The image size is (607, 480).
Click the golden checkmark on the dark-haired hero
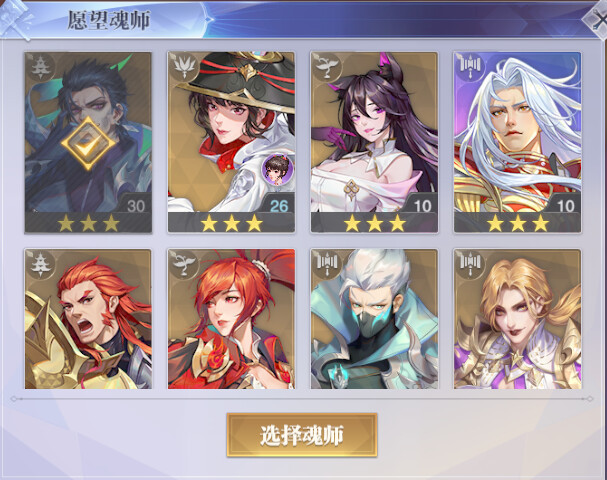[88, 144]
